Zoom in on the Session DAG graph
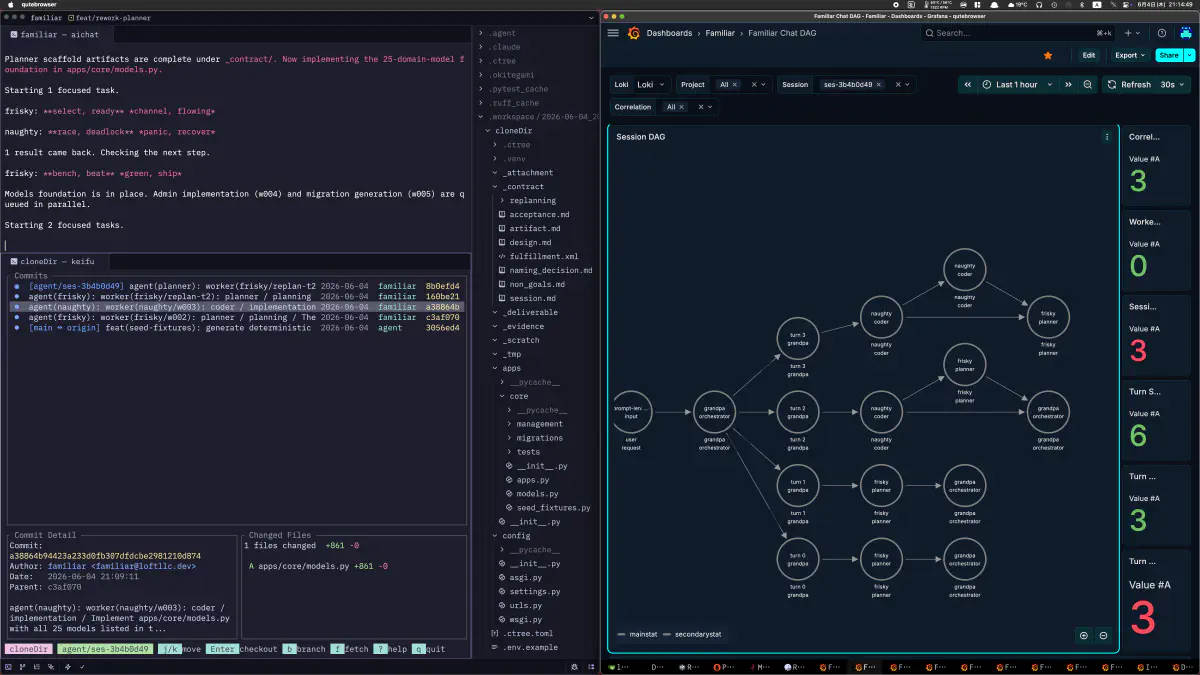This screenshot has height=675, width=1200. (1083, 635)
